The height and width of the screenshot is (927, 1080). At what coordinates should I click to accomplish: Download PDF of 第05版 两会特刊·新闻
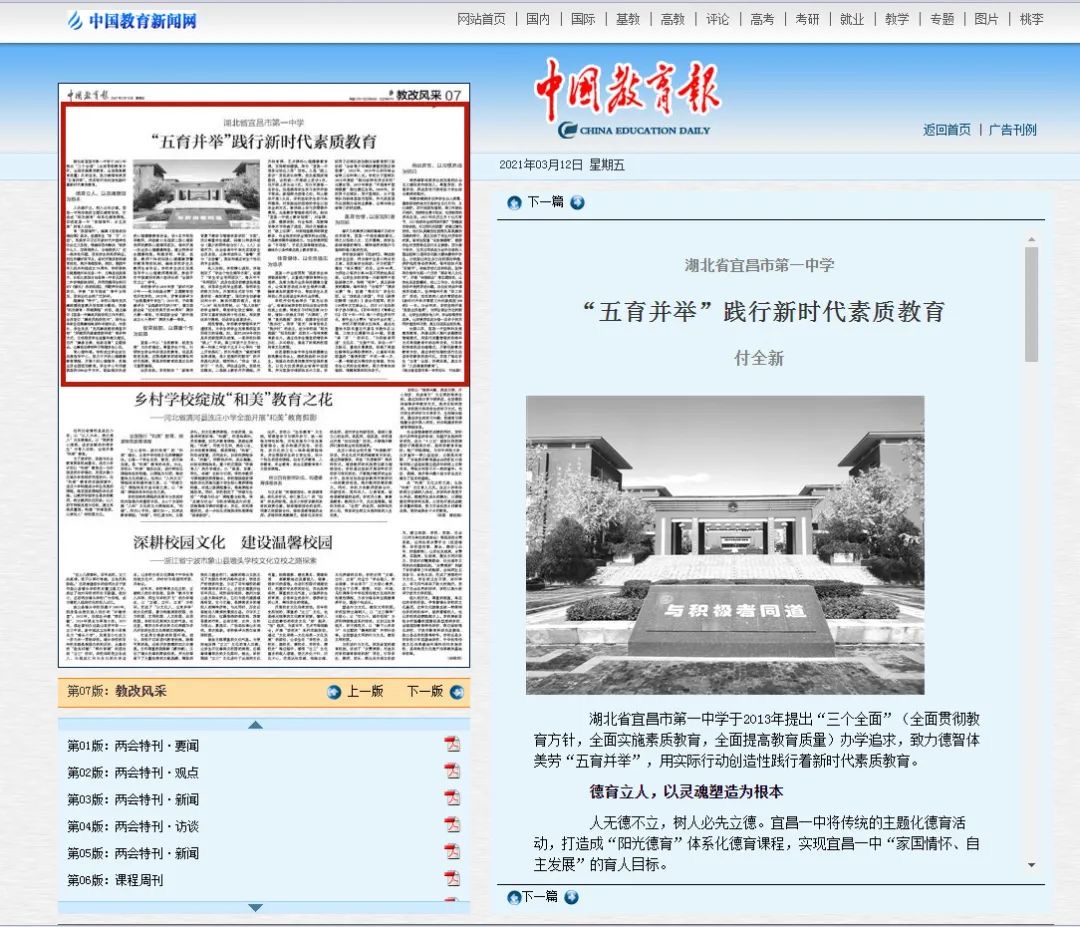[452, 852]
